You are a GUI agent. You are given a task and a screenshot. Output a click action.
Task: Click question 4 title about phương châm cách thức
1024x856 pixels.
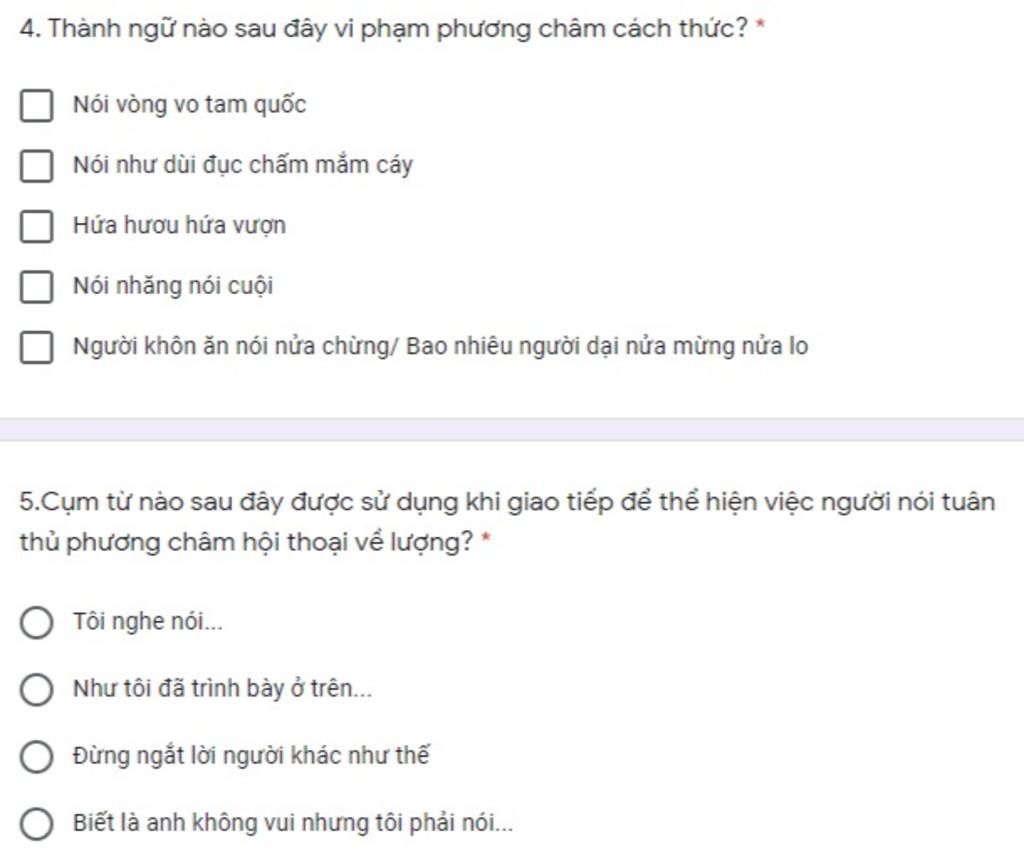[384, 29]
